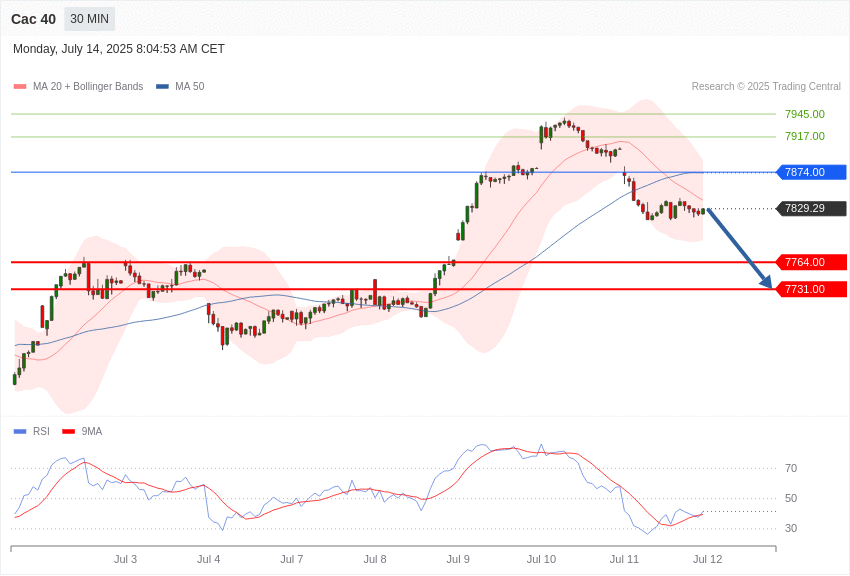Click the RSI 50 axis value
The image size is (850, 576).
791,499
